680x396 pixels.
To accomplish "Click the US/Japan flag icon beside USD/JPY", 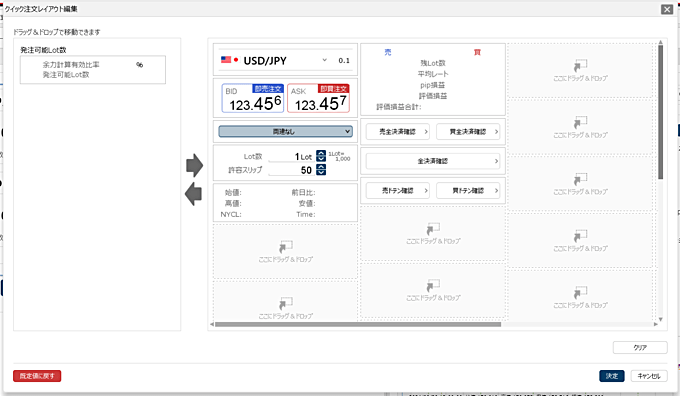I will tap(229, 60).
